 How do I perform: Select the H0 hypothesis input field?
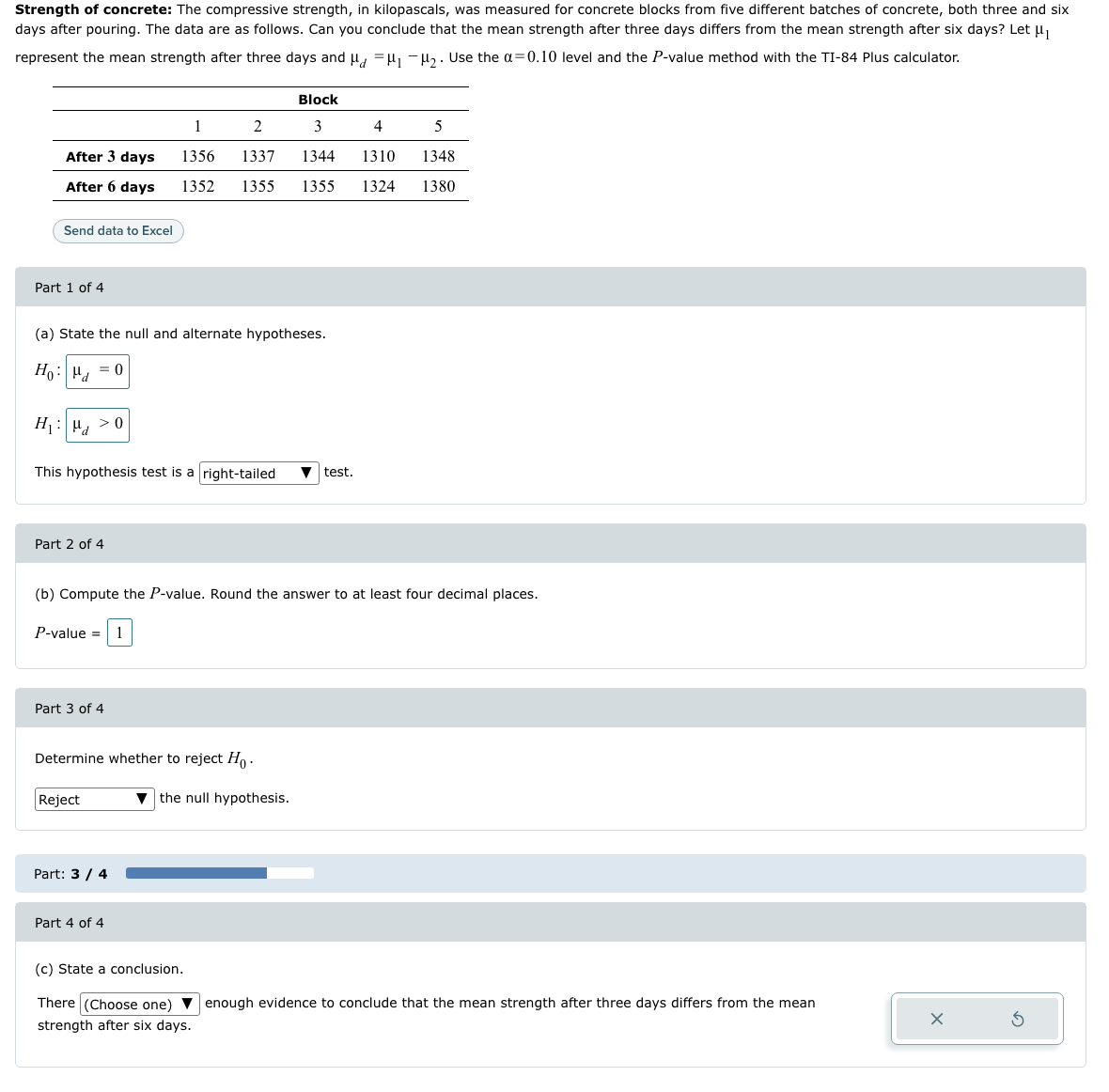97,371
